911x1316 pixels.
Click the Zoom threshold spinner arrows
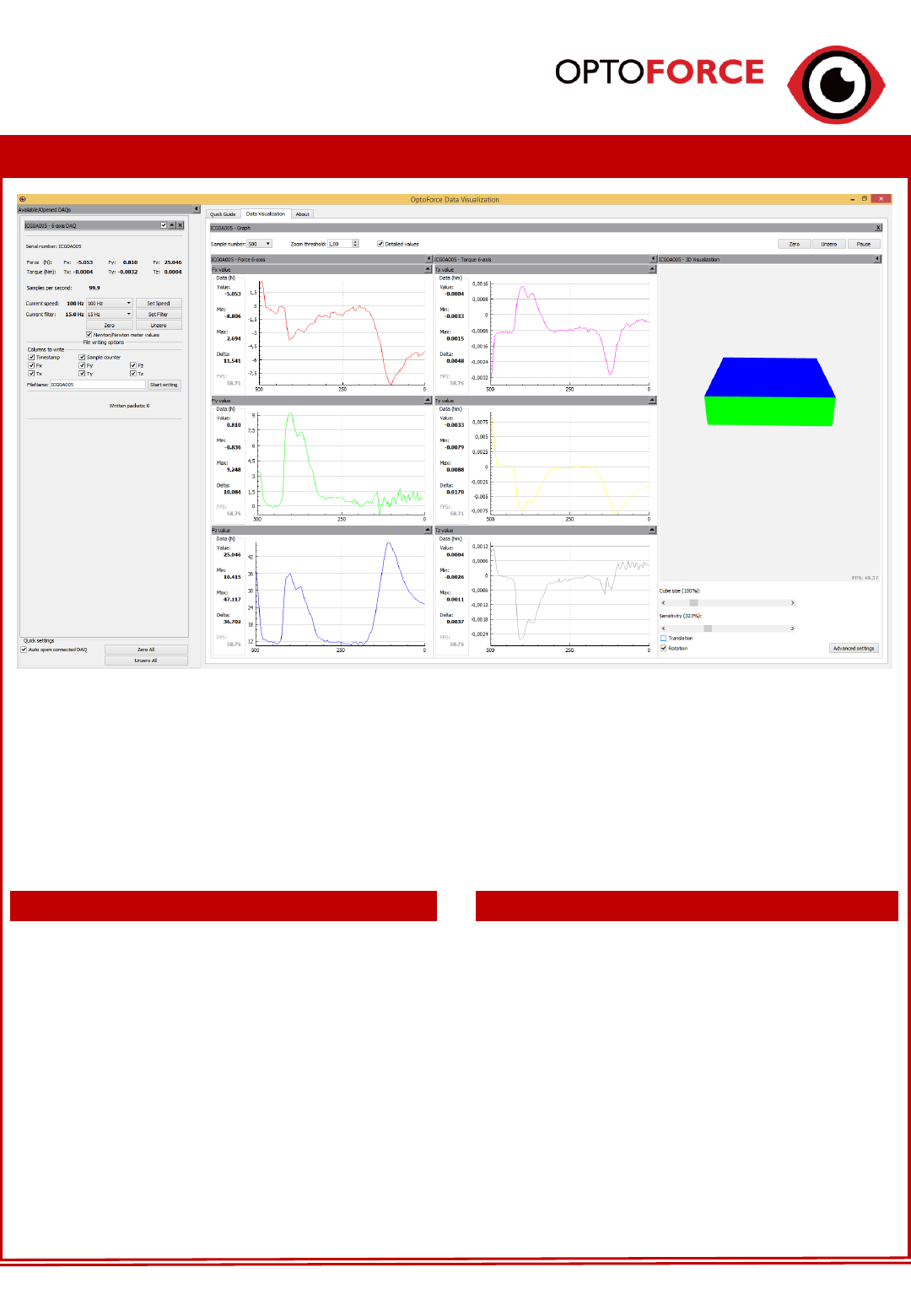click(355, 244)
